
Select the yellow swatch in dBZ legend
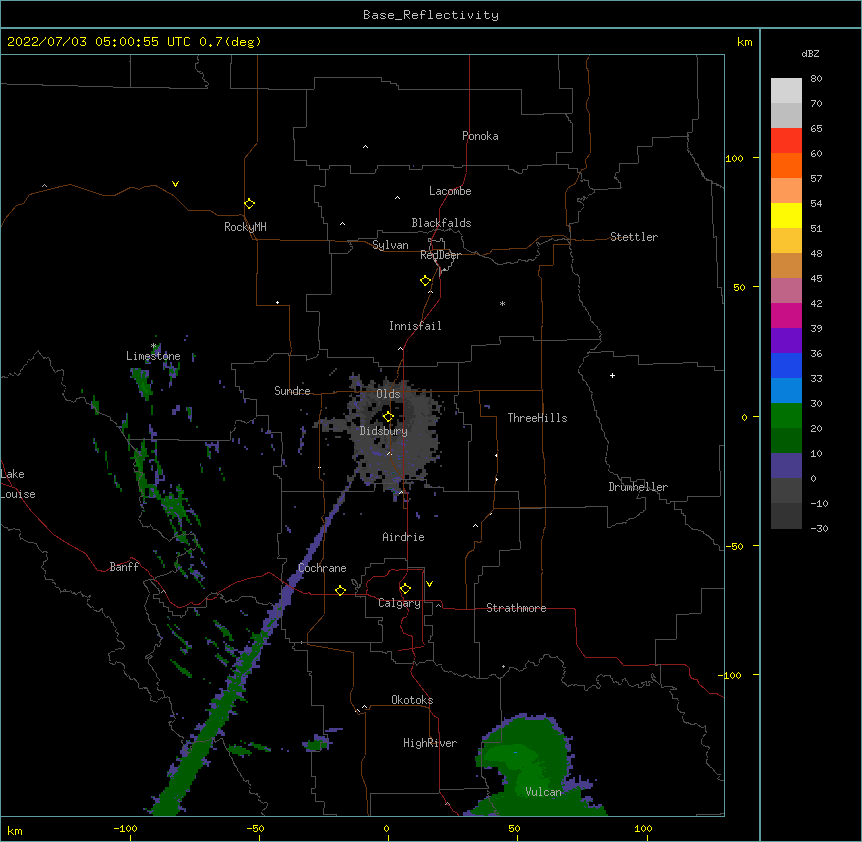point(786,215)
